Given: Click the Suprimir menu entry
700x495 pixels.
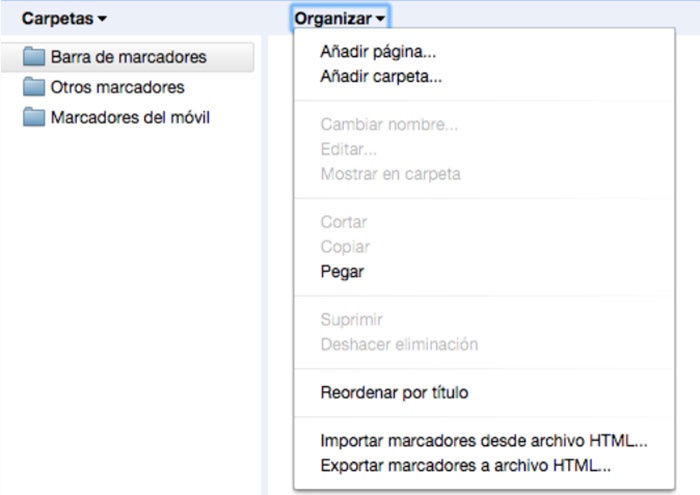Looking at the screenshot, I should 351,320.
